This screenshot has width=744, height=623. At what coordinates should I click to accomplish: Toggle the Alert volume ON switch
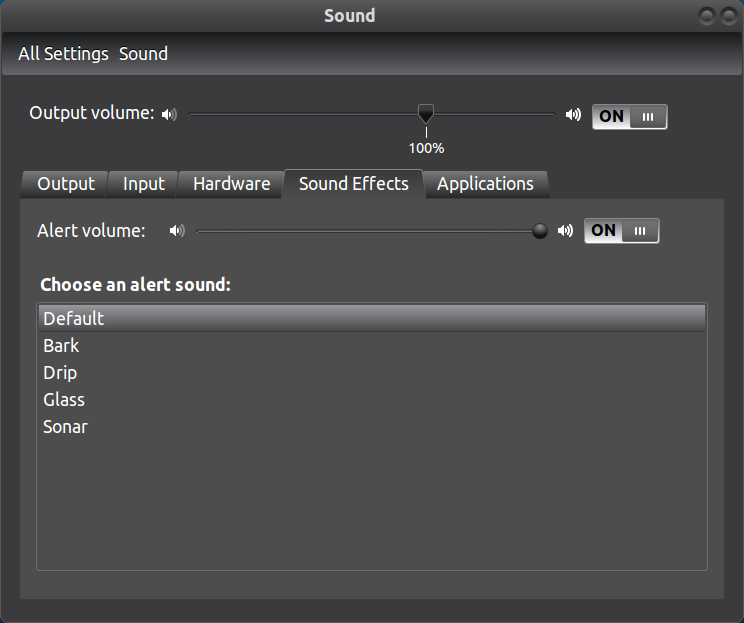coord(622,231)
